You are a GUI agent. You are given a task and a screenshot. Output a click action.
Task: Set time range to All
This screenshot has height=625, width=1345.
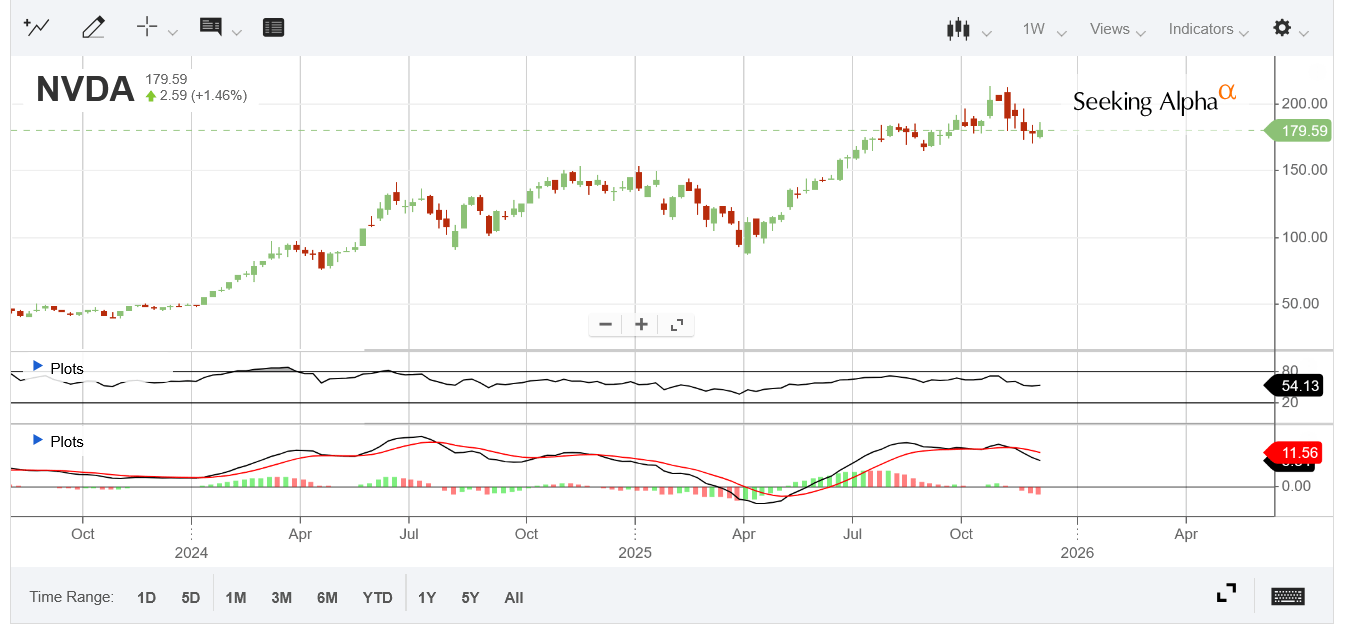pyautogui.click(x=513, y=597)
